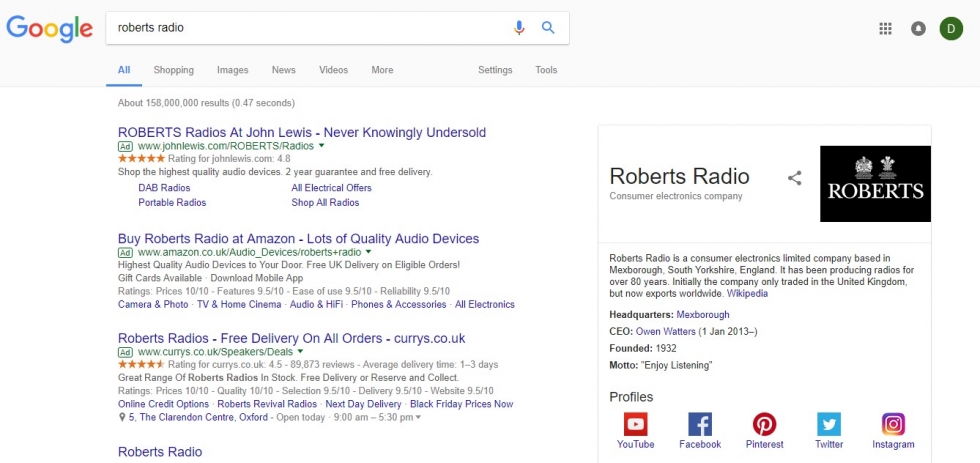Open the Buy Roberts Radio at Amazon result
Image resolution: width=980 pixels, height=463 pixels.
click(299, 239)
